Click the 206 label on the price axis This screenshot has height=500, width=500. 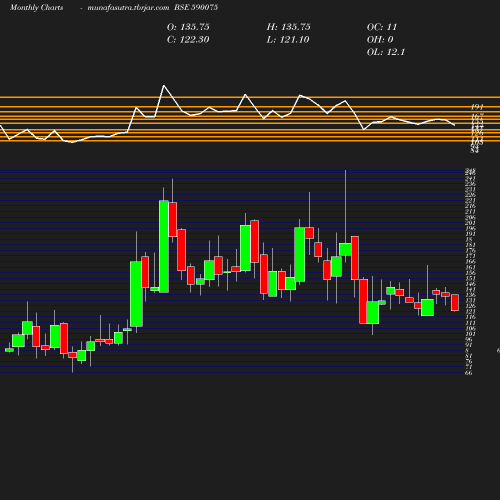[470, 217]
